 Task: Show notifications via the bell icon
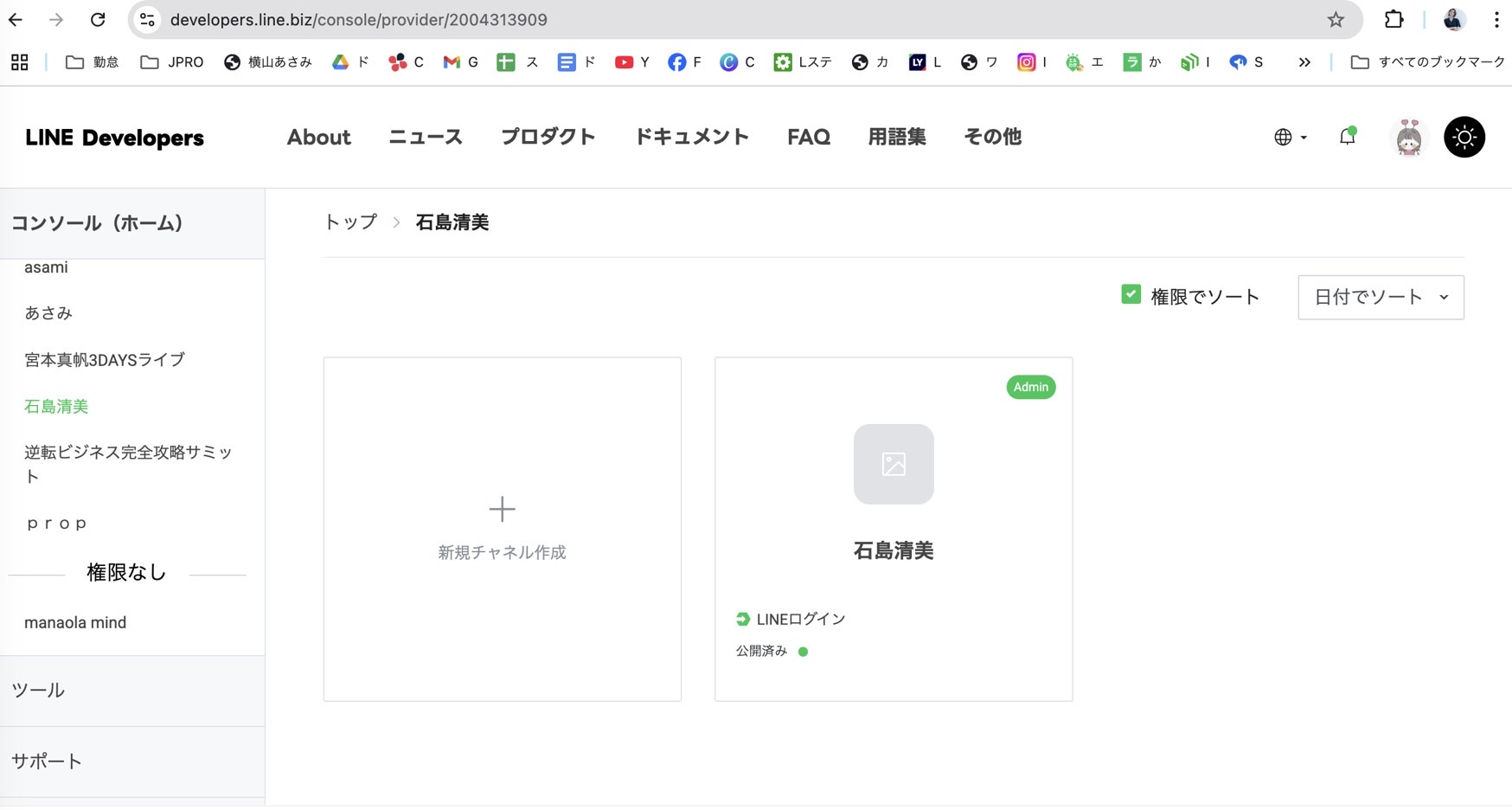click(1347, 137)
